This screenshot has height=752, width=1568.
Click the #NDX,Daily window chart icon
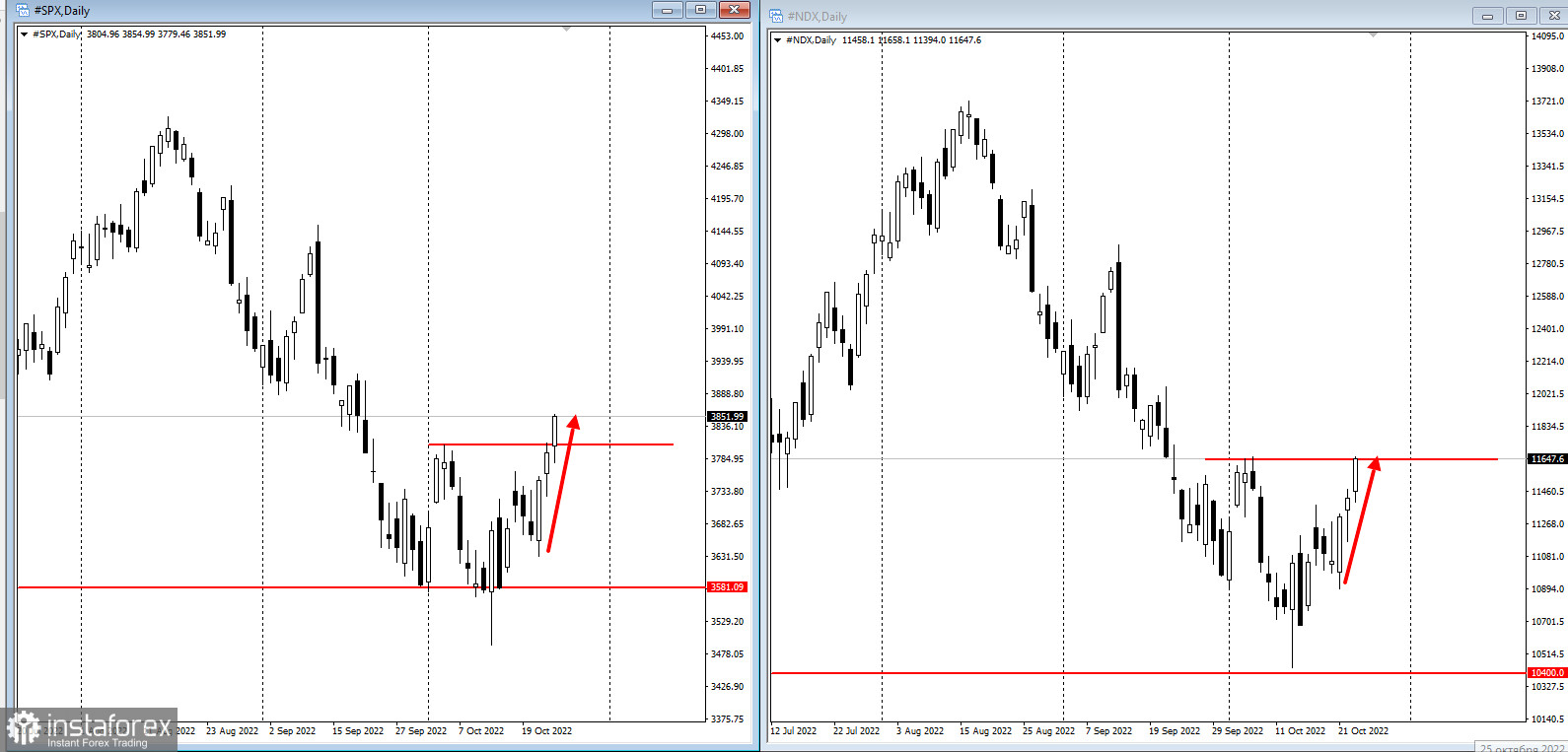click(x=776, y=16)
